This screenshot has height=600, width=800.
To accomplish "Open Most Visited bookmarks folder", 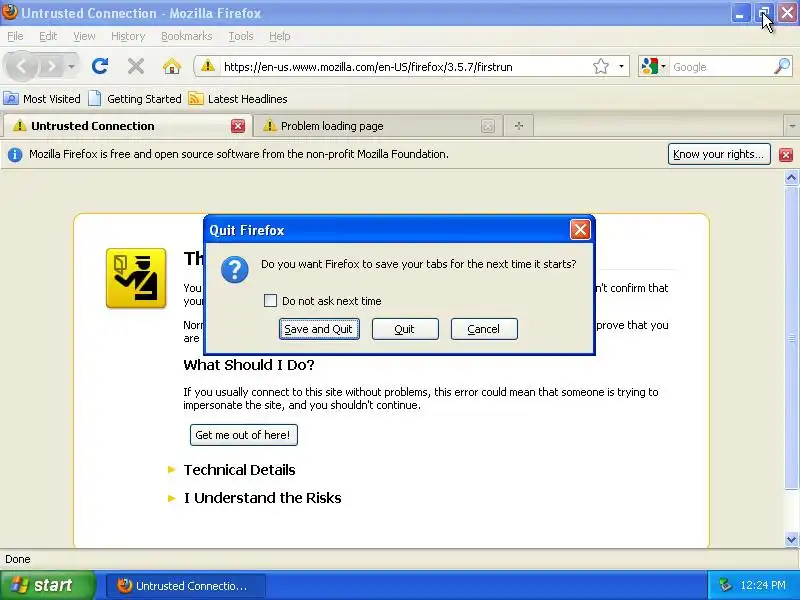I will (x=42, y=99).
